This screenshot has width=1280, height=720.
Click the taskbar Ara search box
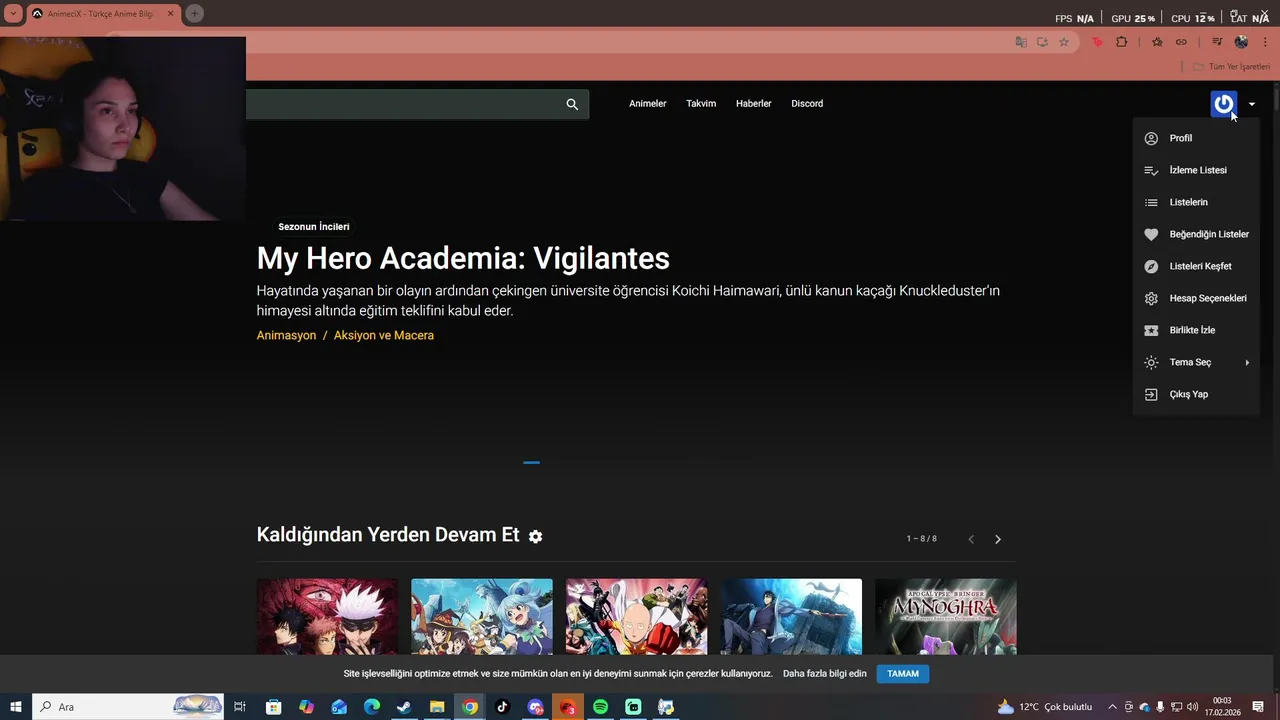pos(128,707)
